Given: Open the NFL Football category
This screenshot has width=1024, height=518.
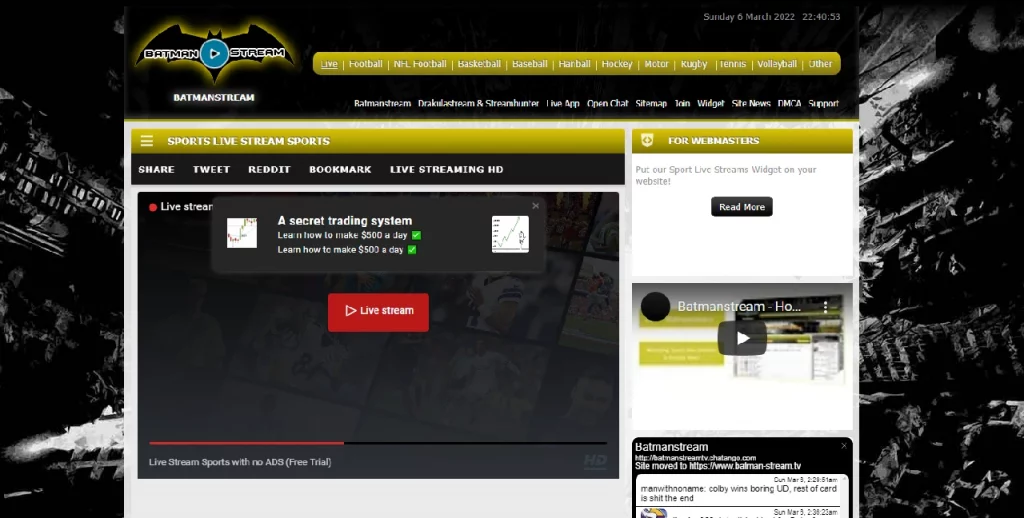Looking at the screenshot, I should [x=420, y=64].
